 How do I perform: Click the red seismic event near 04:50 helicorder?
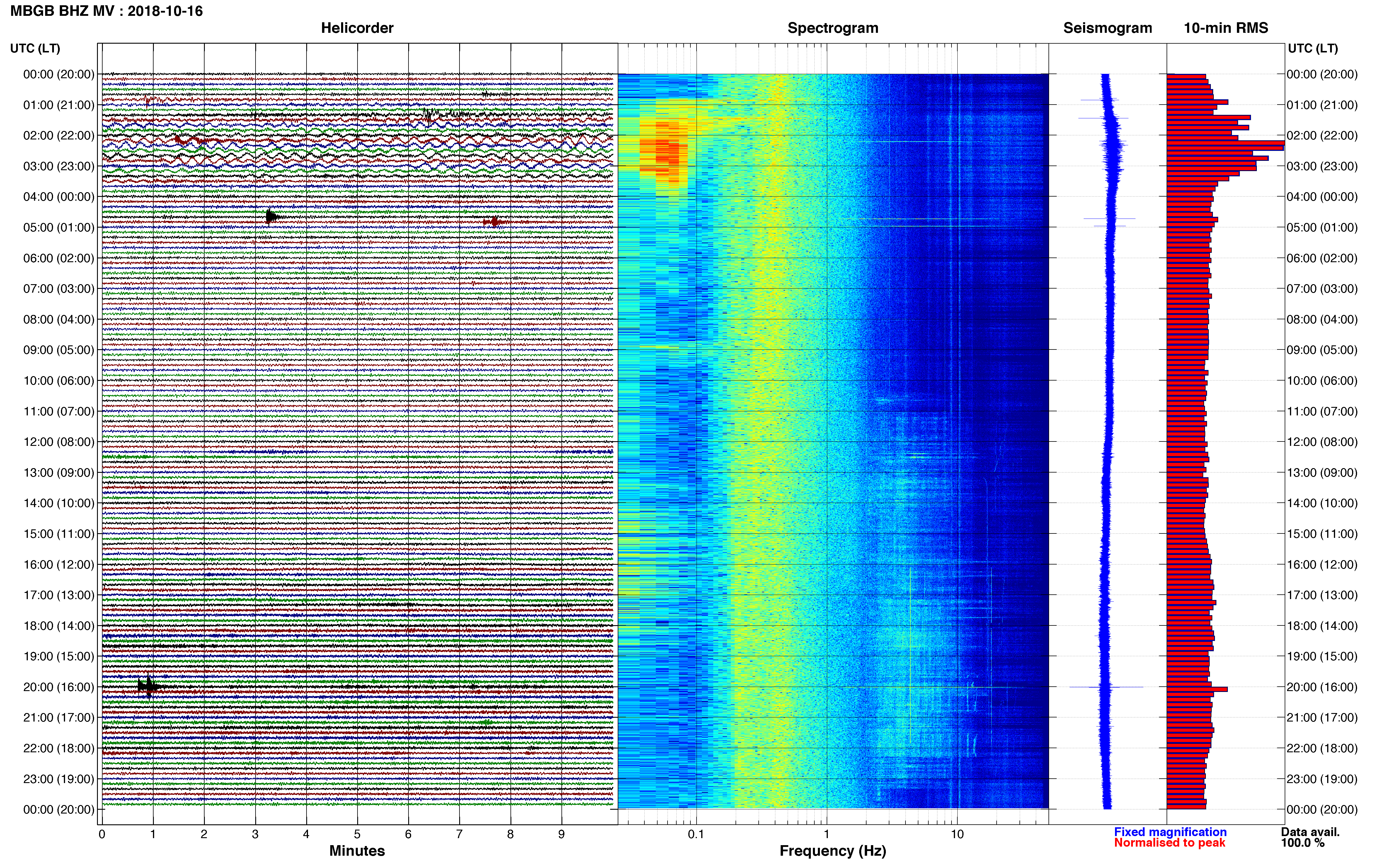pyautogui.click(x=495, y=221)
